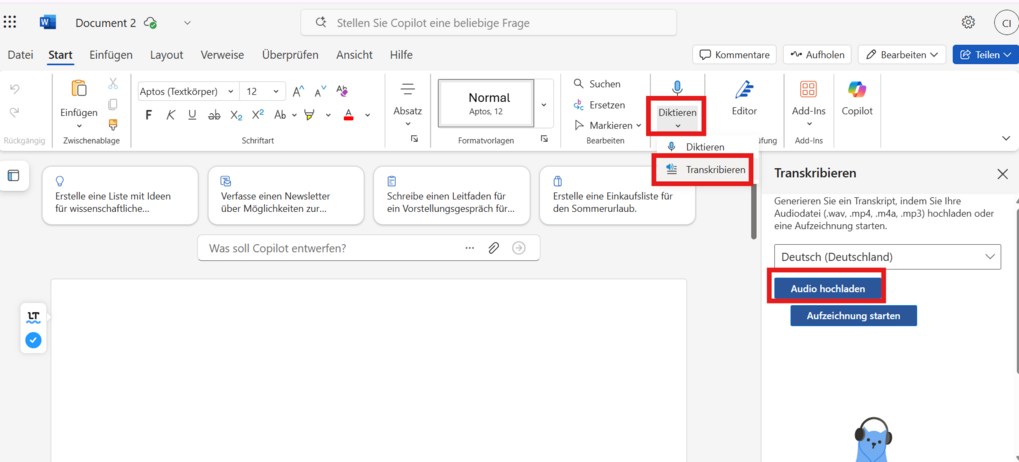Increase font size with larger A
The height and width of the screenshot is (462, 1019).
tap(298, 92)
